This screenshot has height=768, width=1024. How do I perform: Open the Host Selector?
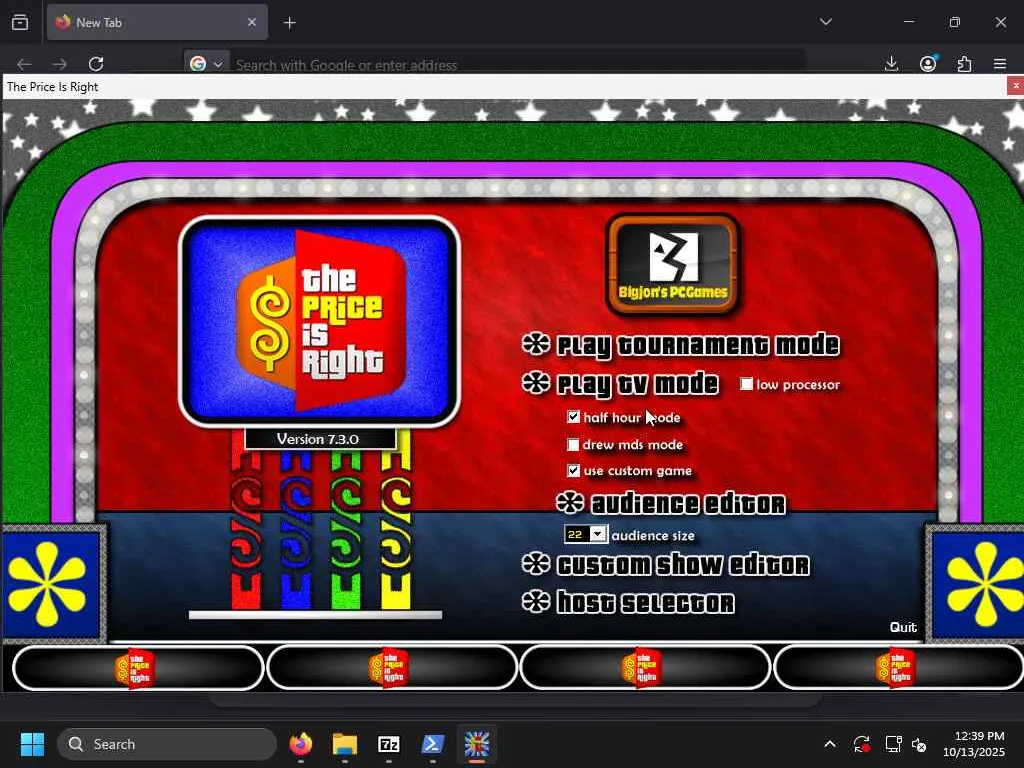click(x=645, y=602)
